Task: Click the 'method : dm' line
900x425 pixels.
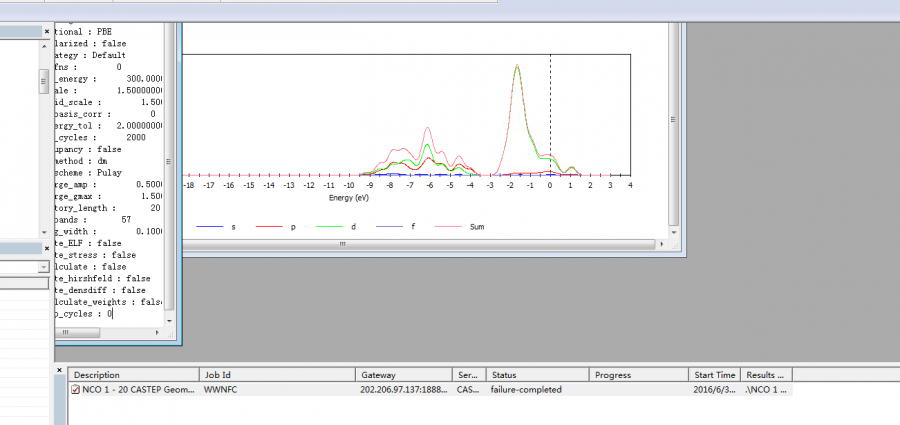Action: click(x=82, y=161)
